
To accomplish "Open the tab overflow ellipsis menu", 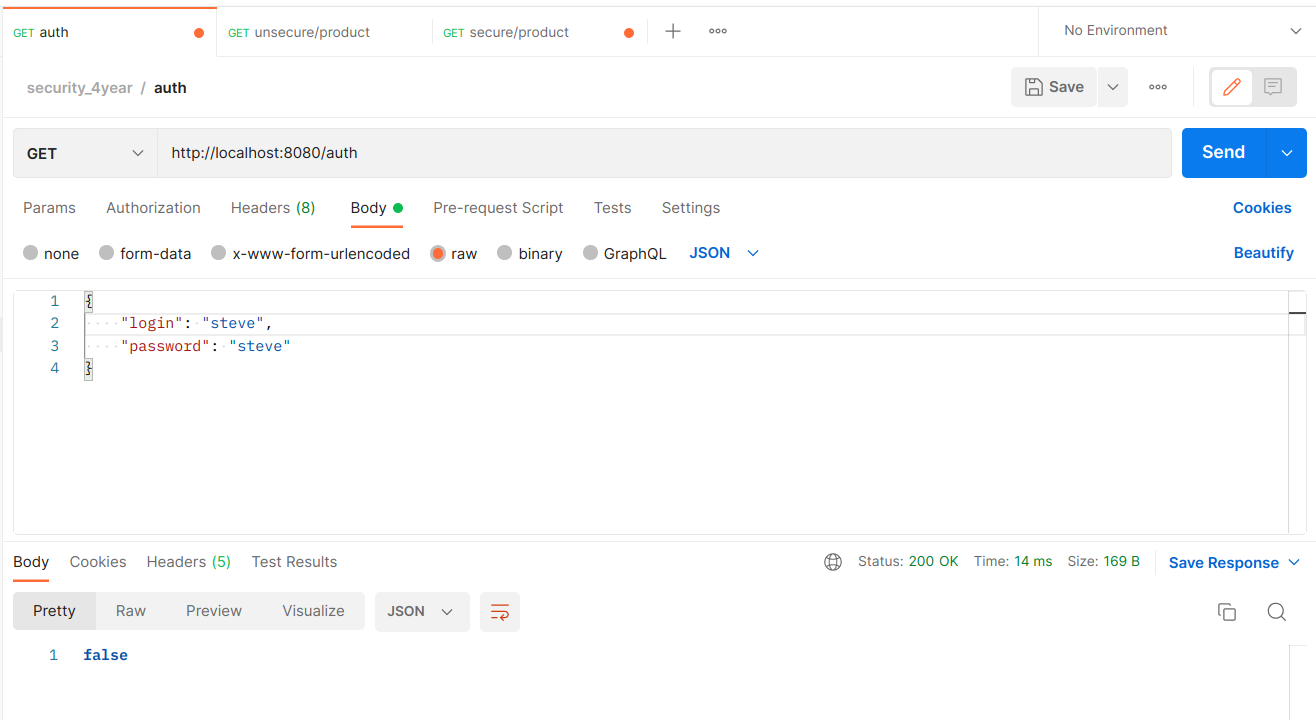I will [716, 31].
